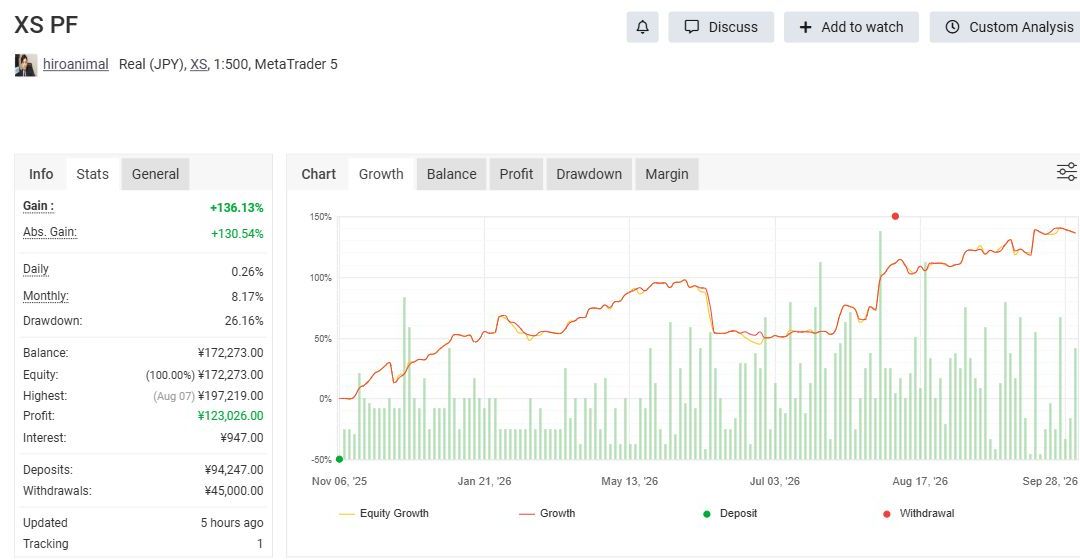Click the Aug 17, '26 axis label
Viewport: 1080px width, 560px height.
click(x=920, y=481)
